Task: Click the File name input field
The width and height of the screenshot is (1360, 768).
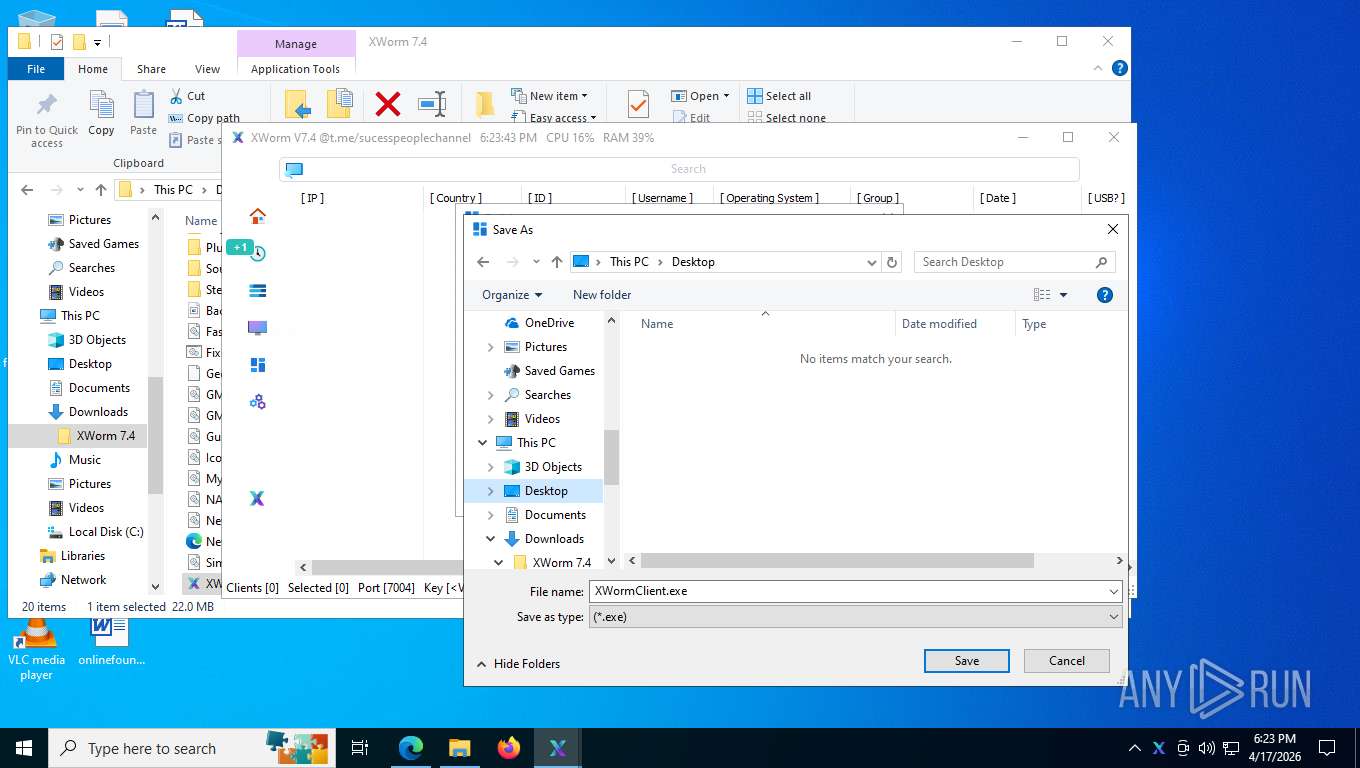Action: 847,591
